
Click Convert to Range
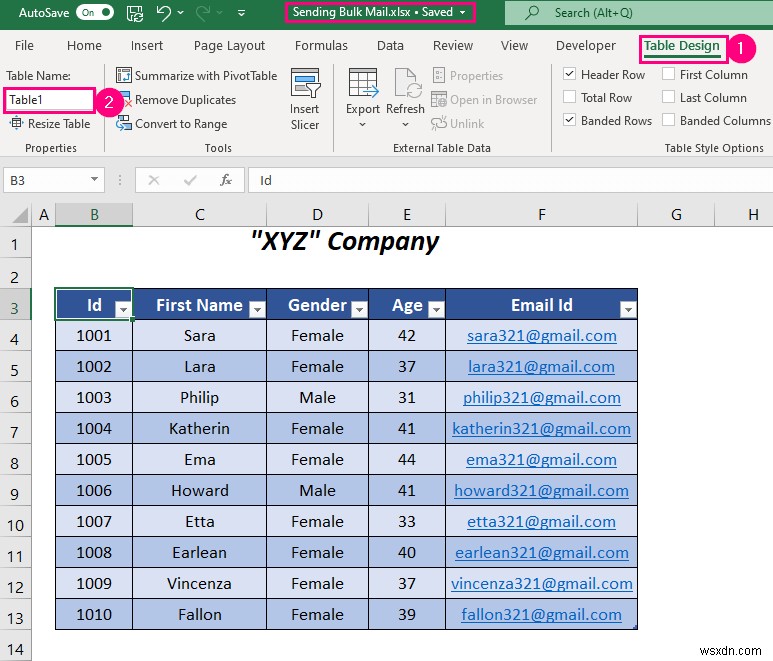[x=172, y=124]
